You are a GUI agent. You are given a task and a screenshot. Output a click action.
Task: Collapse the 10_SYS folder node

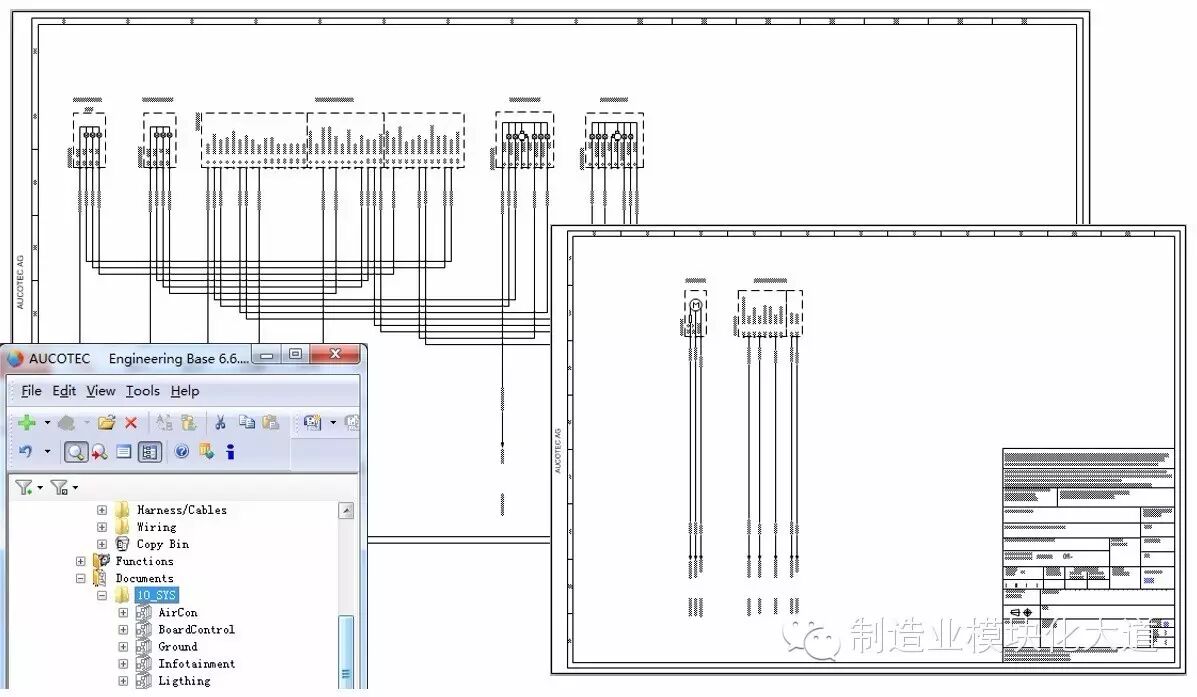(x=102, y=595)
